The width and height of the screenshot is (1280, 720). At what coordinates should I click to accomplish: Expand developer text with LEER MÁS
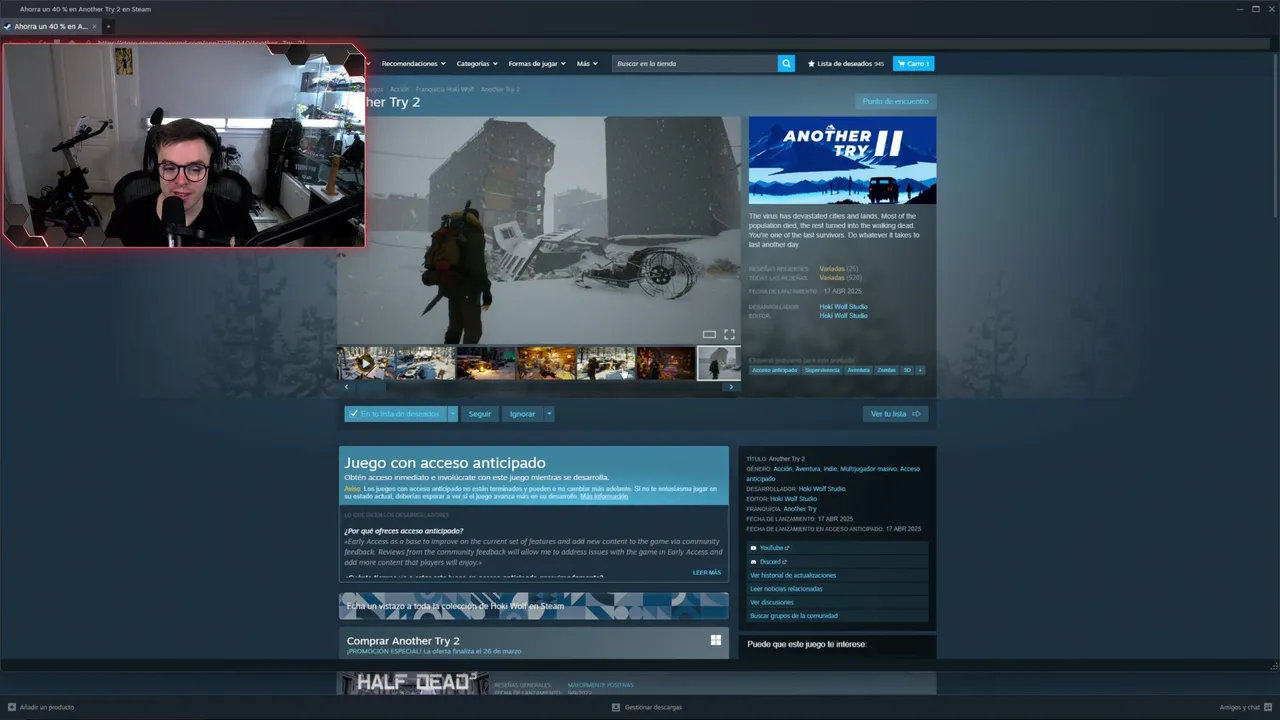pyautogui.click(x=707, y=573)
